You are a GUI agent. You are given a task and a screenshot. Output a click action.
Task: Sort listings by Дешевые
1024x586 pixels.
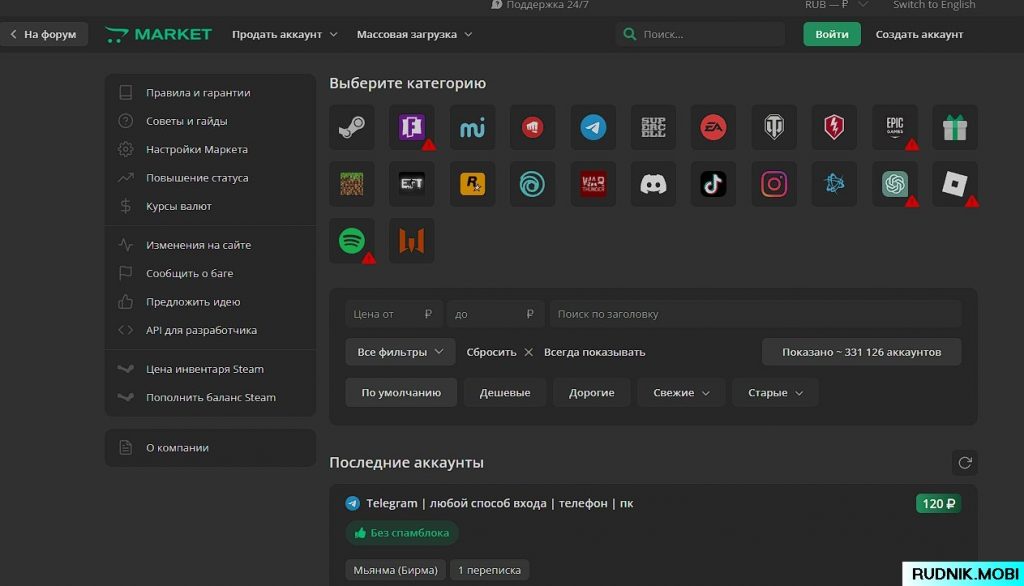(x=505, y=393)
